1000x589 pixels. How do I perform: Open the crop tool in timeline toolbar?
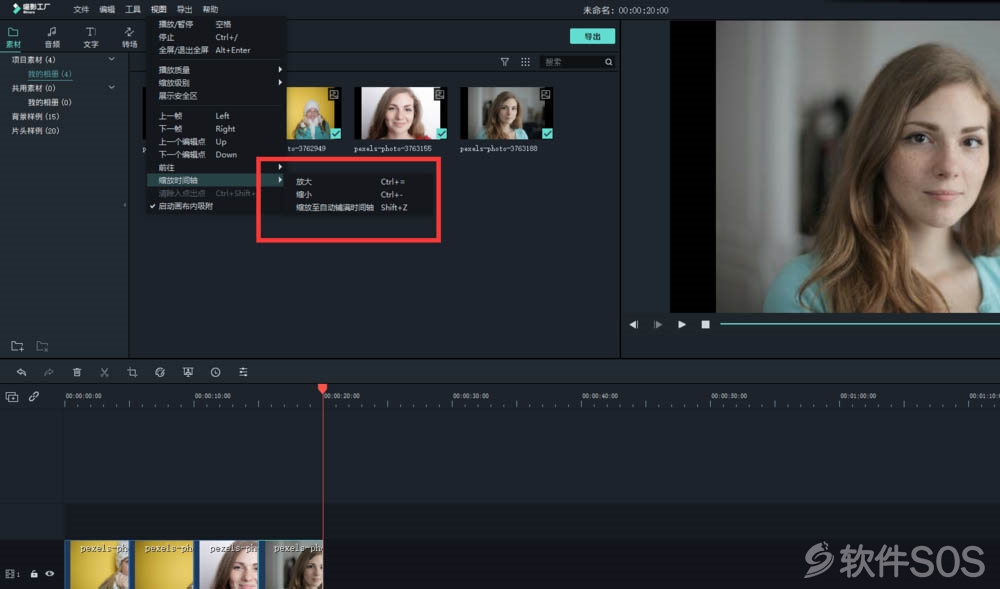pyautogui.click(x=132, y=372)
